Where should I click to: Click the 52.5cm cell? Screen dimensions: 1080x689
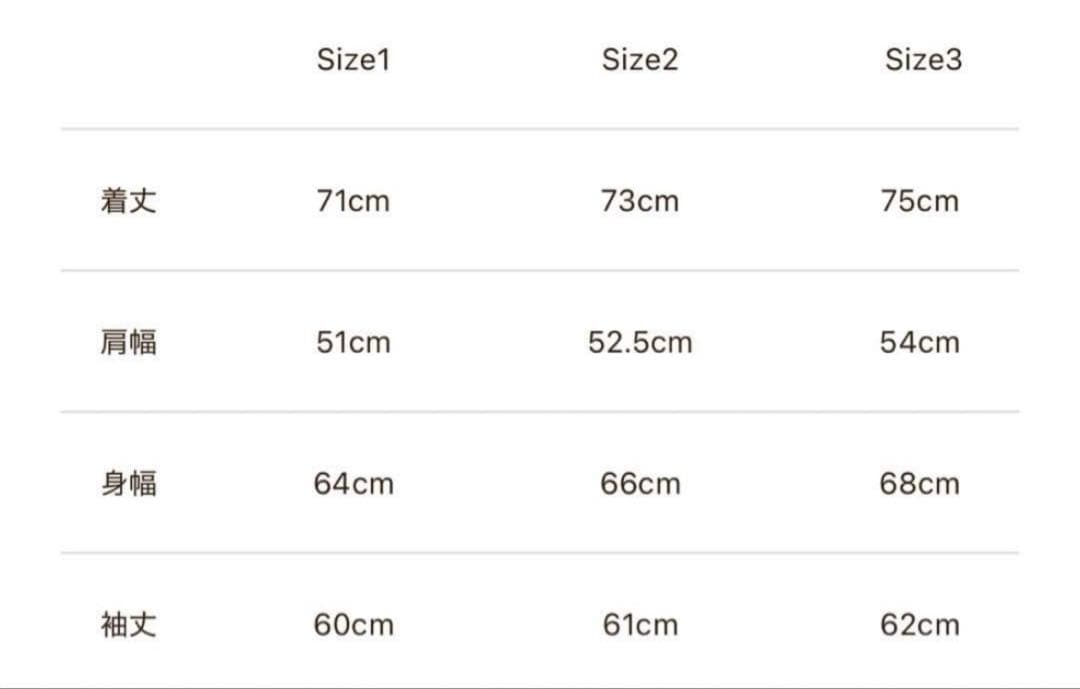pos(640,343)
